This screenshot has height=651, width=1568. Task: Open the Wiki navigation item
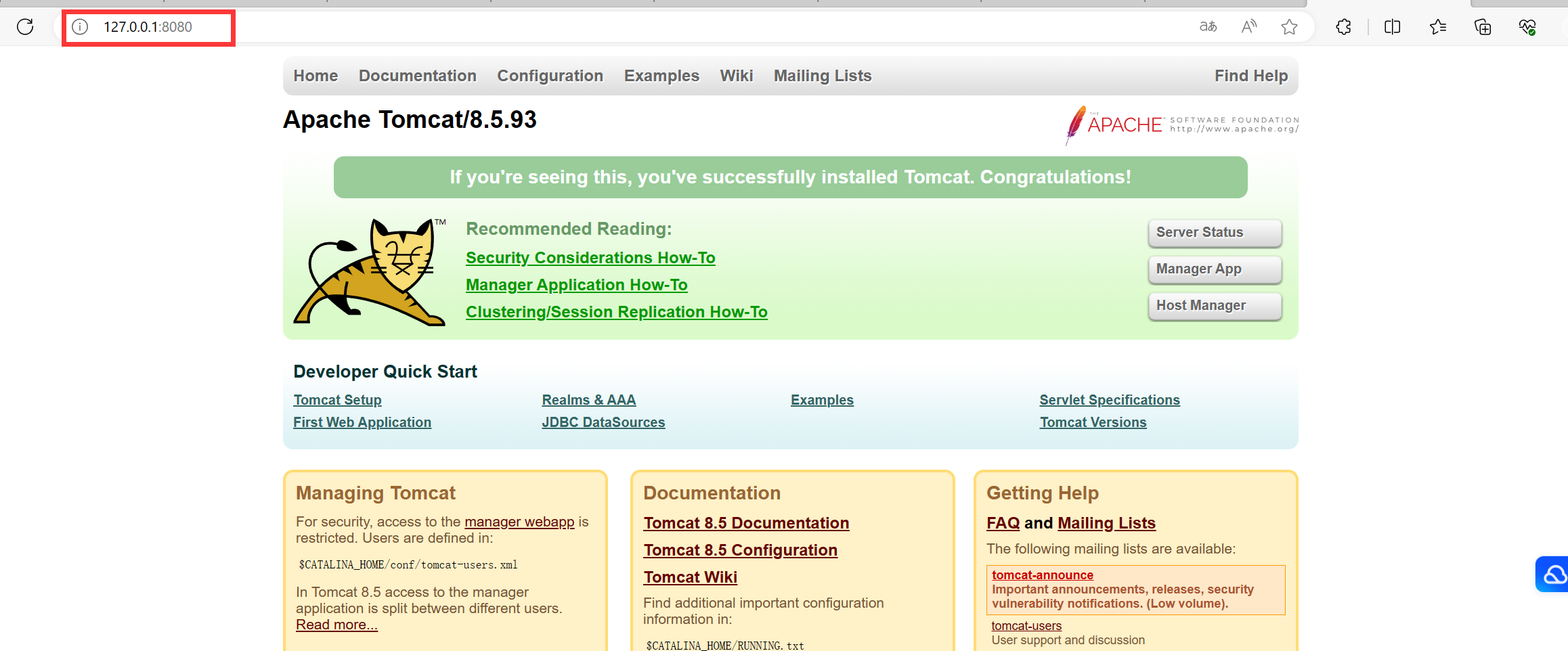click(x=737, y=76)
